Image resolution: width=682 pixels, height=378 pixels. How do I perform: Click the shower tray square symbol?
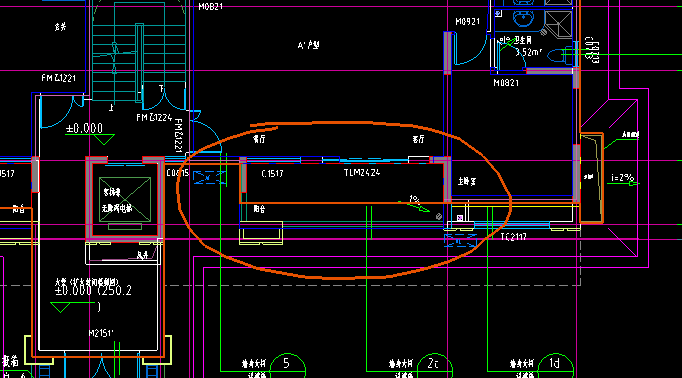(558, 24)
